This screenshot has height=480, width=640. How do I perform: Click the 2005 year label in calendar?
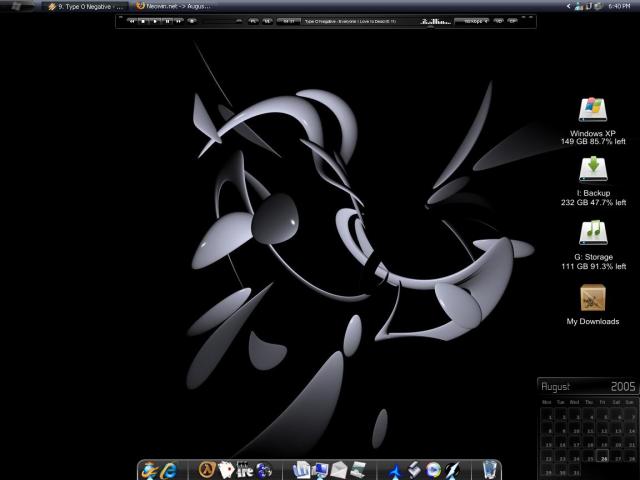click(x=623, y=387)
